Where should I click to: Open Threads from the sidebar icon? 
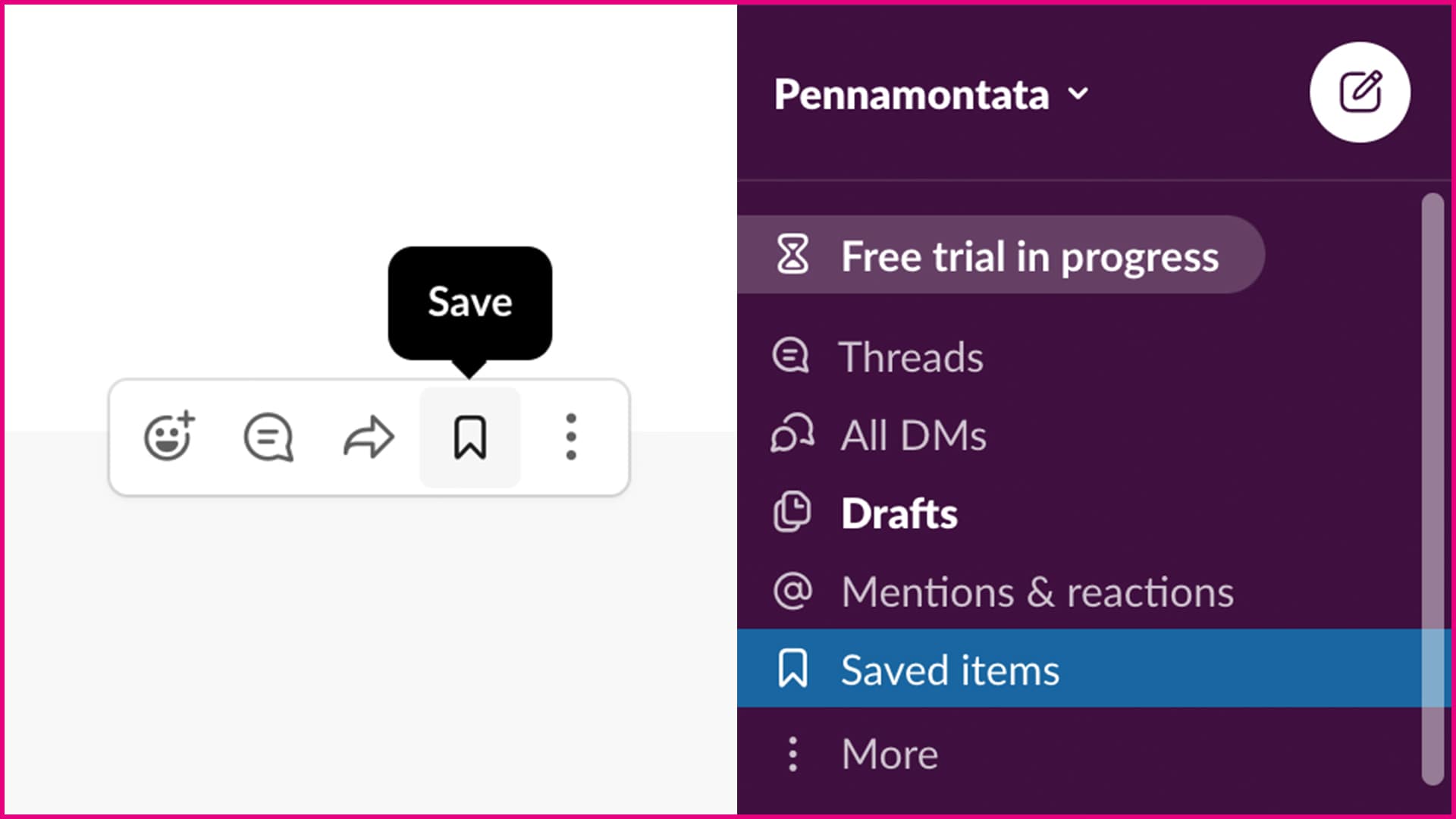coord(792,356)
